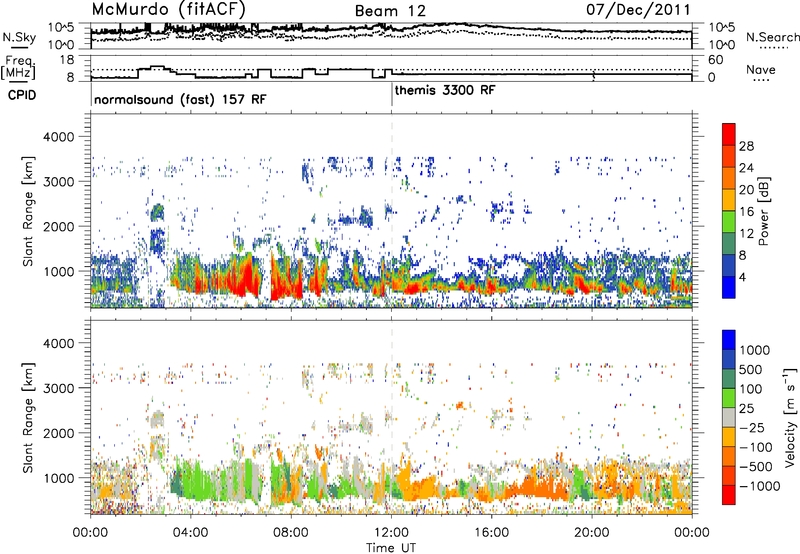Click 'Slant Range [km]' label of velocity panel

point(28,418)
